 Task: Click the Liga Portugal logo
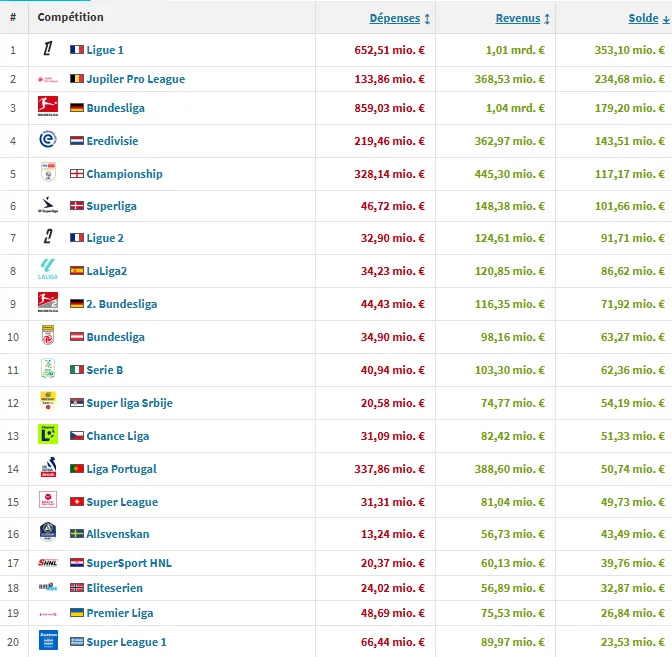[x=47, y=468]
